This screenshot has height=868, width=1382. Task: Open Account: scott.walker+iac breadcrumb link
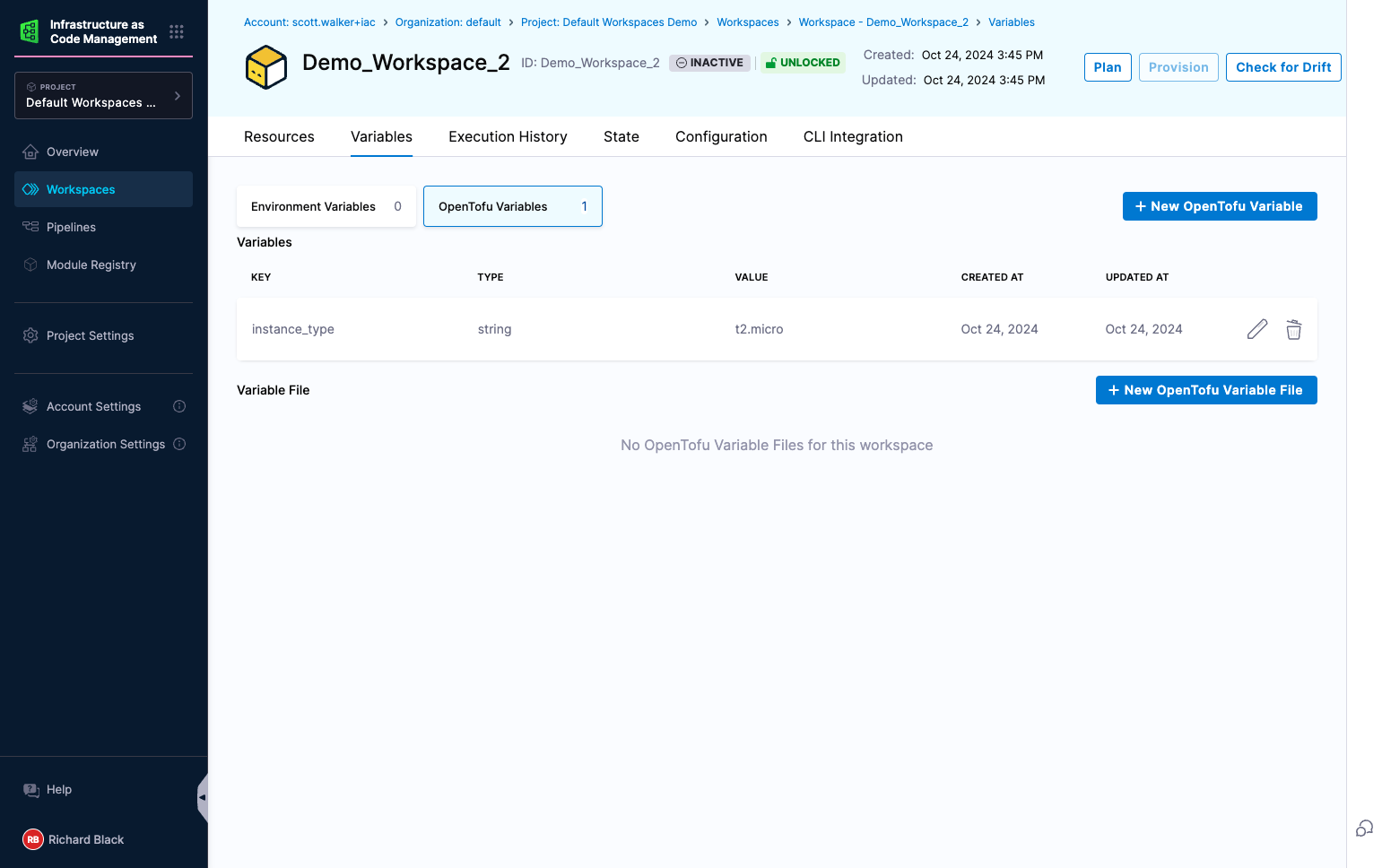(x=309, y=22)
